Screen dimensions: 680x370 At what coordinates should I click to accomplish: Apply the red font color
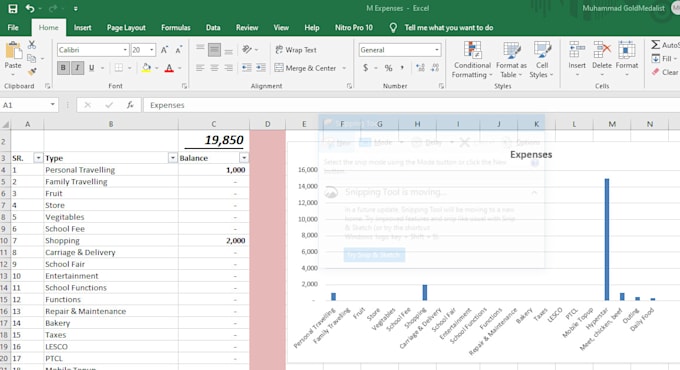(x=169, y=68)
